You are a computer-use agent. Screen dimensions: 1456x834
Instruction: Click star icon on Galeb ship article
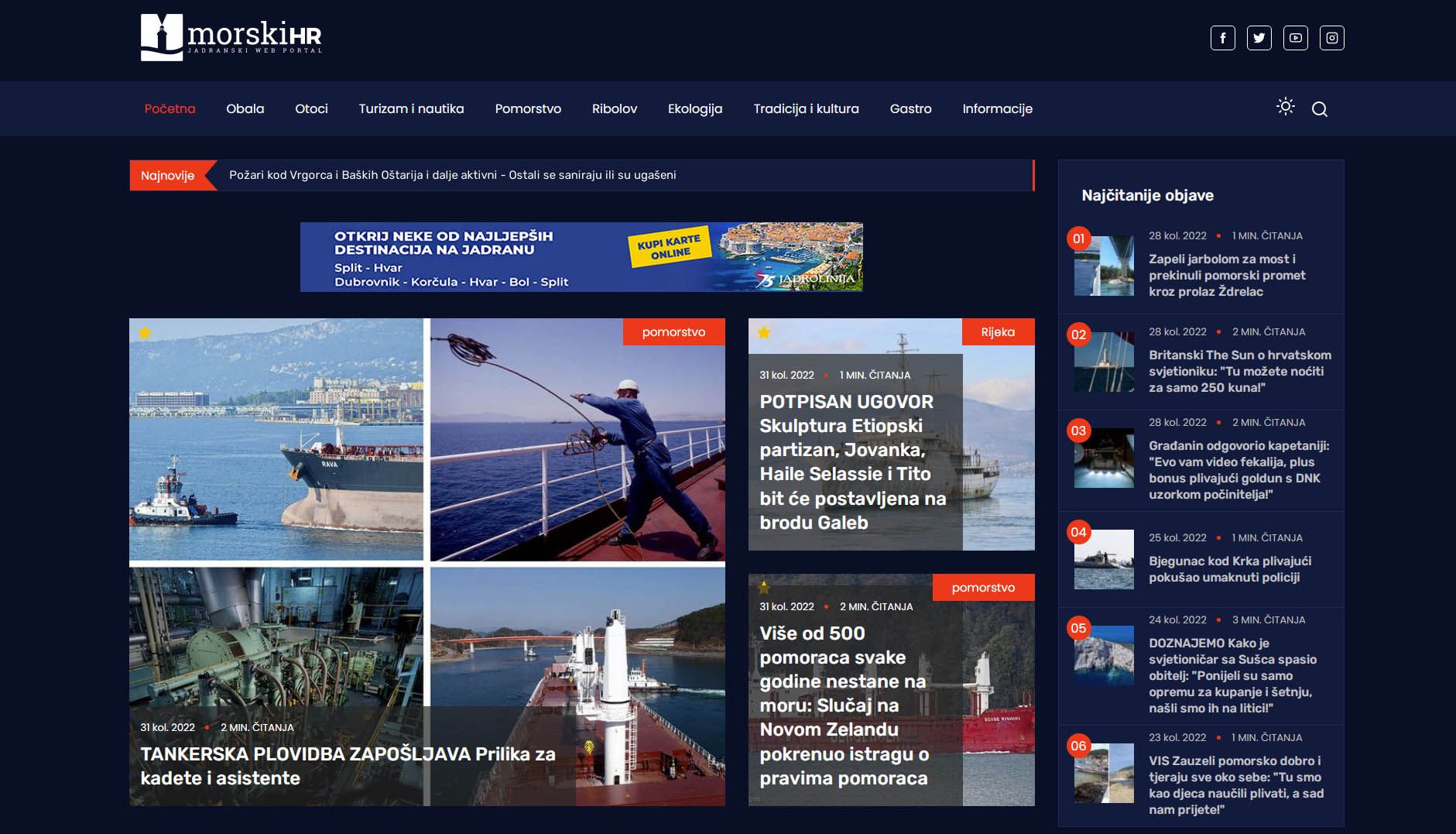tap(764, 333)
